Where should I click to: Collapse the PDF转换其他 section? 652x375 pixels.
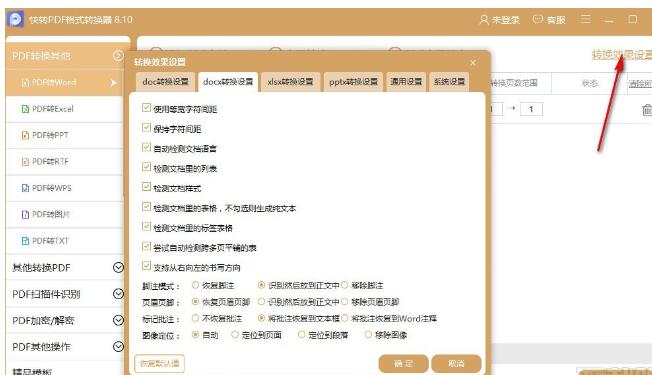118,55
